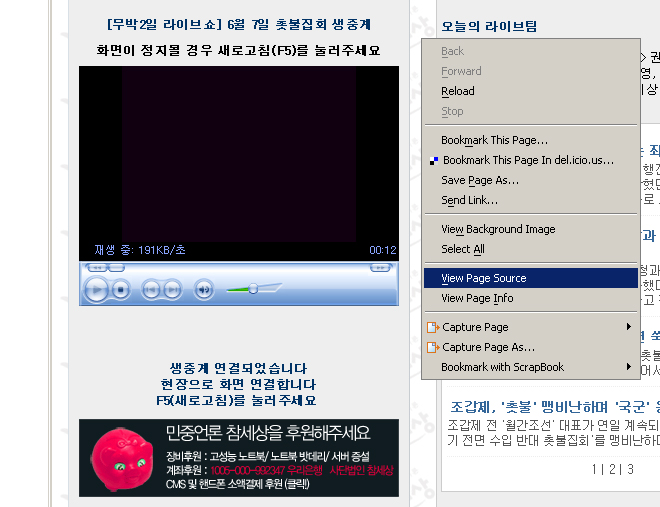Click the red piggy bank donation banner
660x507 pixels.
[x=239, y=458]
